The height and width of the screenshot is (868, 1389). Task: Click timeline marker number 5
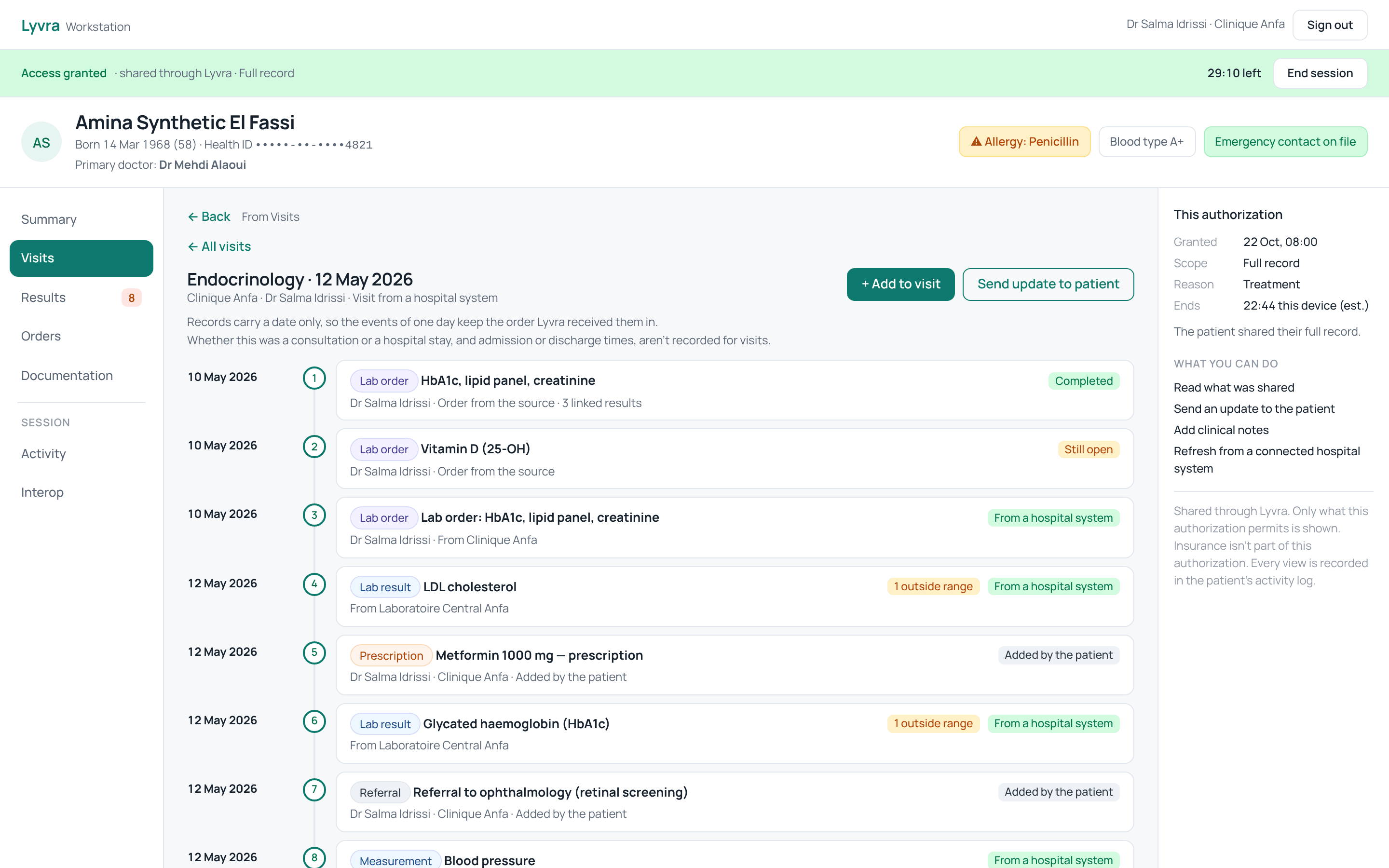point(314,652)
